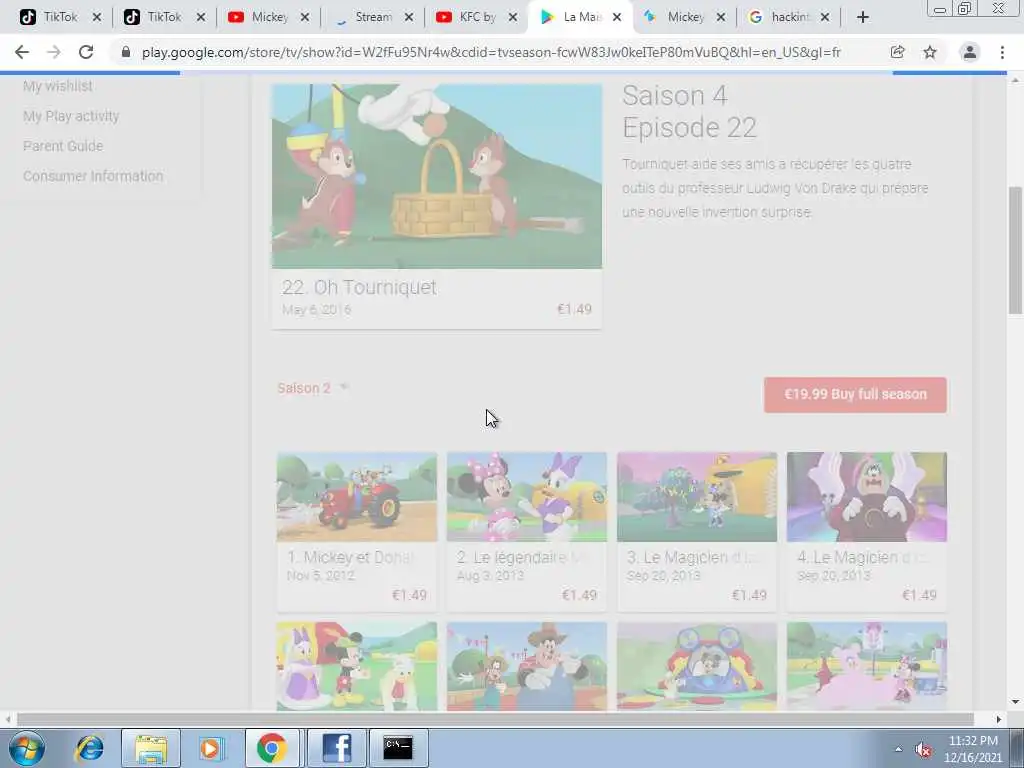Click the horizontal scrollbar right arrow

999,719
